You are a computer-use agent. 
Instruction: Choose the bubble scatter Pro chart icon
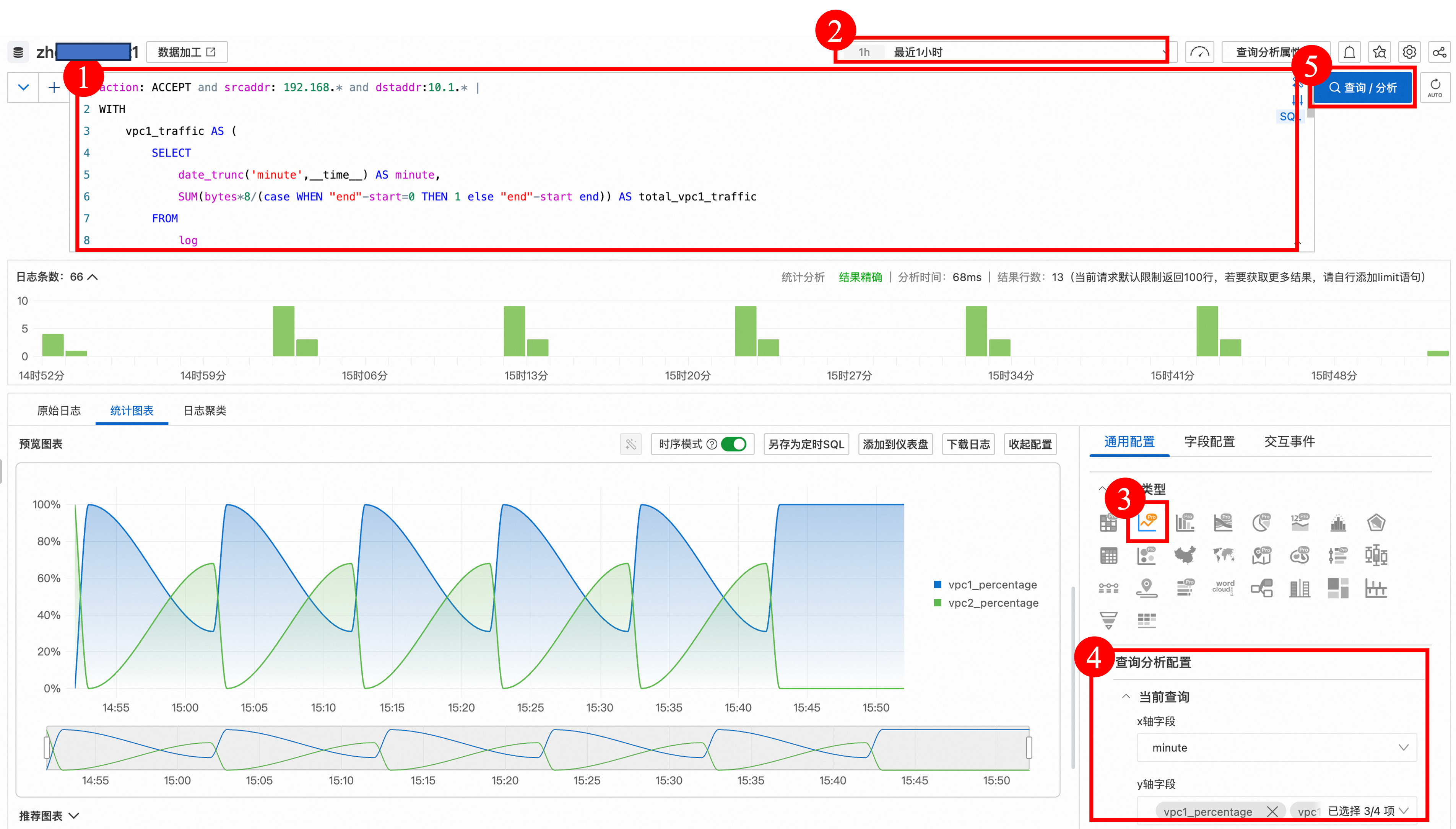[x=1147, y=555]
